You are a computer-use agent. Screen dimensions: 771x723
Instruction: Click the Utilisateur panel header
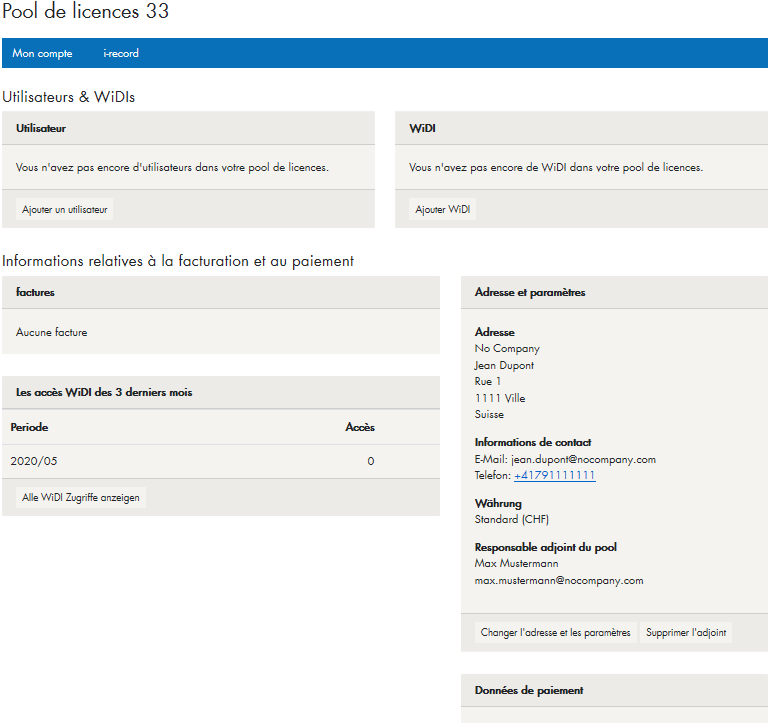click(41, 129)
